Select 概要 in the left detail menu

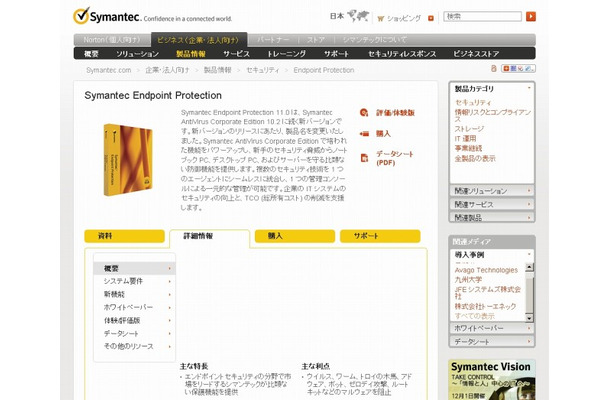pos(135,268)
